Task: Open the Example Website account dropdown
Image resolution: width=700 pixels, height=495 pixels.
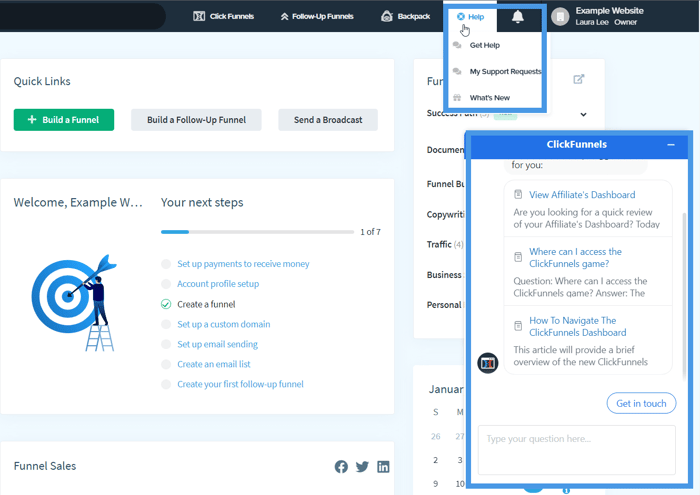Action: 596,16
